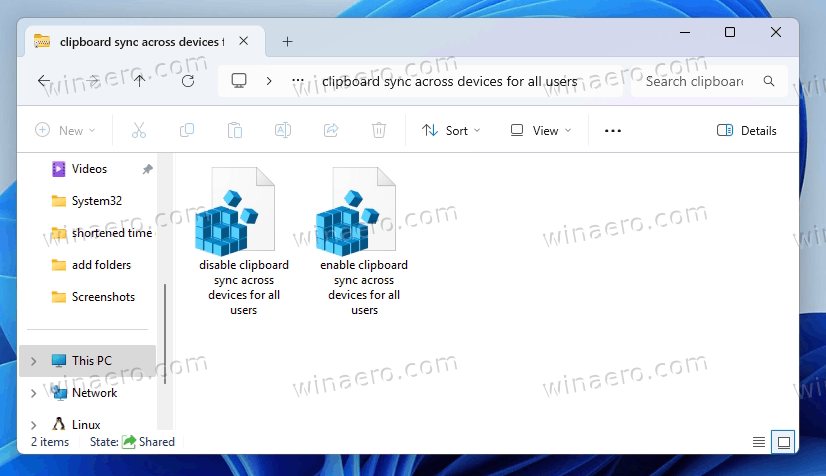Add a new tab with plus button
Image resolution: width=826 pixels, height=476 pixels.
coord(287,42)
